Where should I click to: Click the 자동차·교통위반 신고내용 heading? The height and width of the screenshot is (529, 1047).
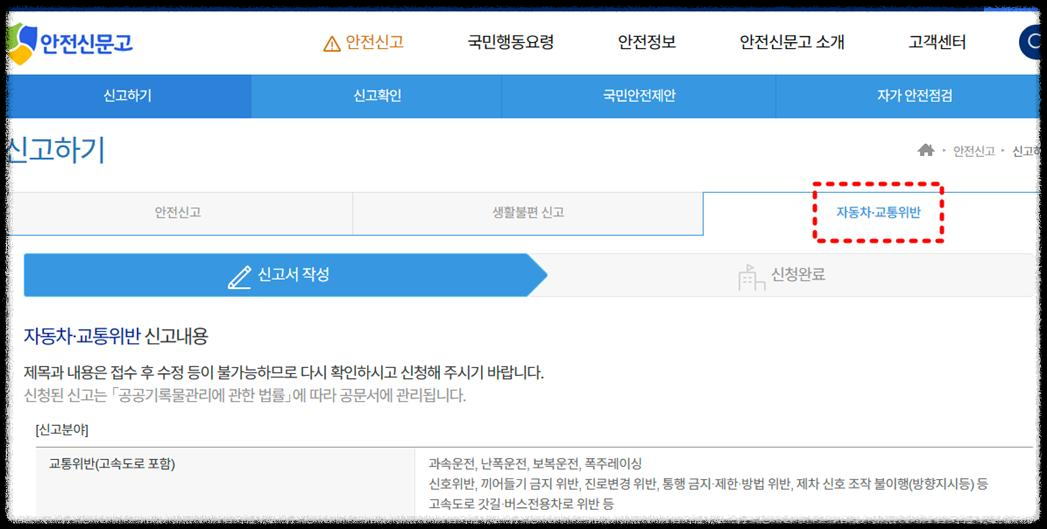coord(116,336)
